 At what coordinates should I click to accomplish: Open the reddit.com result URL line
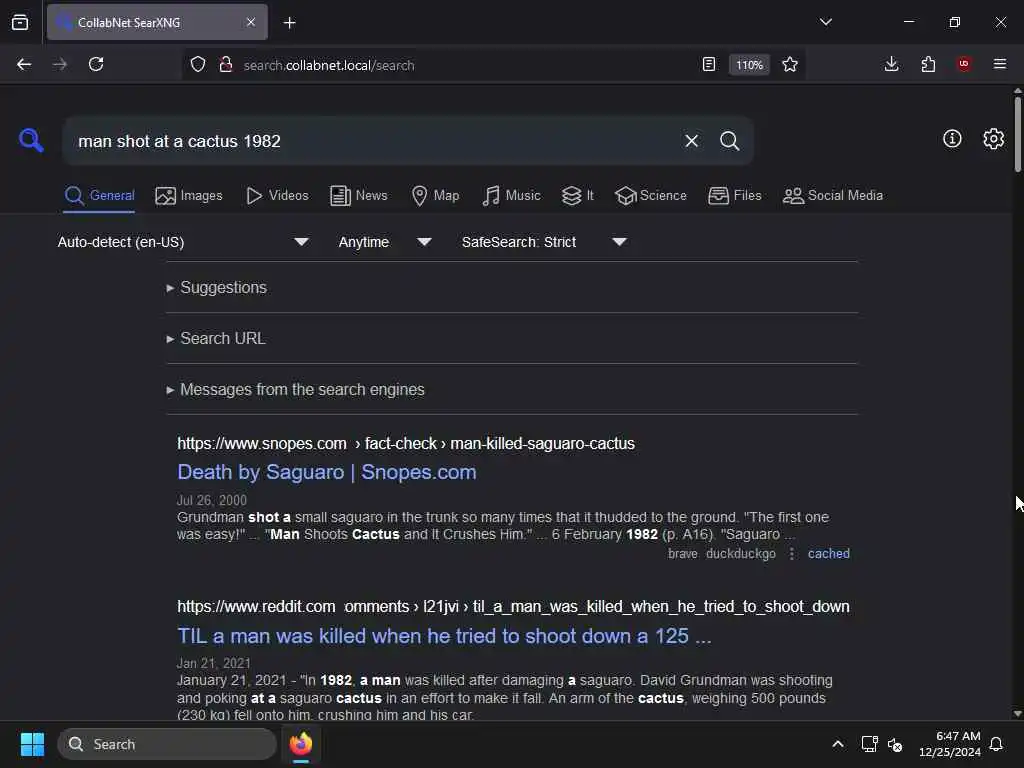click(513, 607)
